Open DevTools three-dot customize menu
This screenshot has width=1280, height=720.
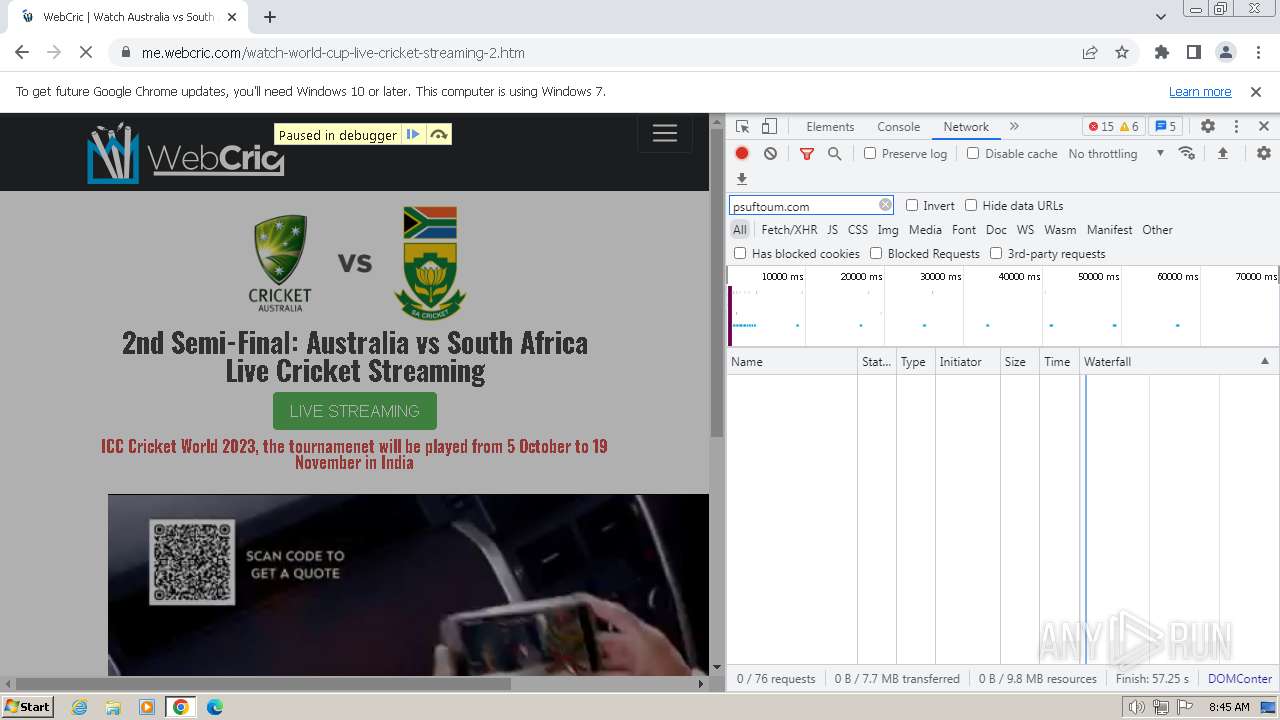point(1236,127)
